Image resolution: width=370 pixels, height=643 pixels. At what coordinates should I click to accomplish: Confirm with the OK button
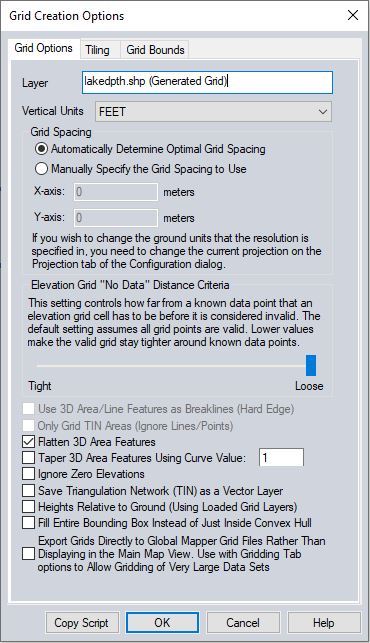pyautogui.click(x=162, y=622)
